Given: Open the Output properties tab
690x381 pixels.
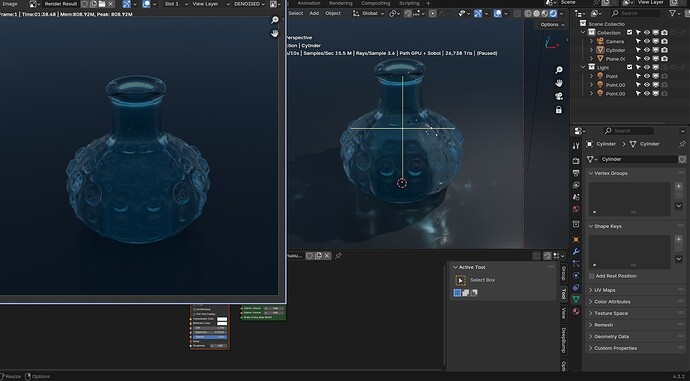Looking at the screenshot, I should pyautogui.click(x=576, y=173).
